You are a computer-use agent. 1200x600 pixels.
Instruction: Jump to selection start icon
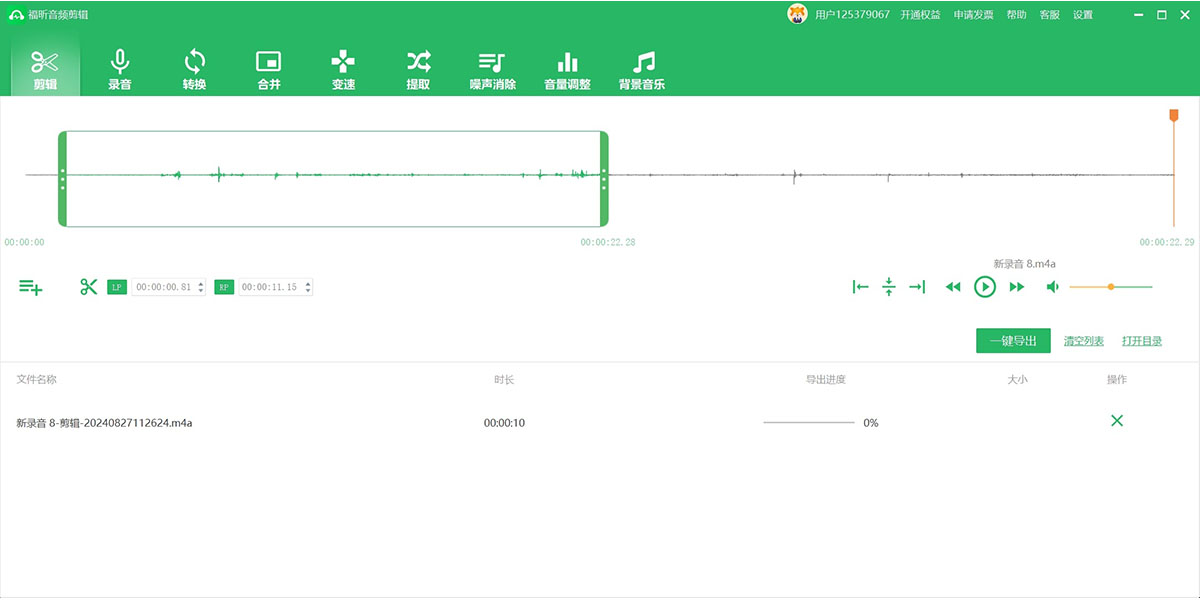(x=860, y=287)
